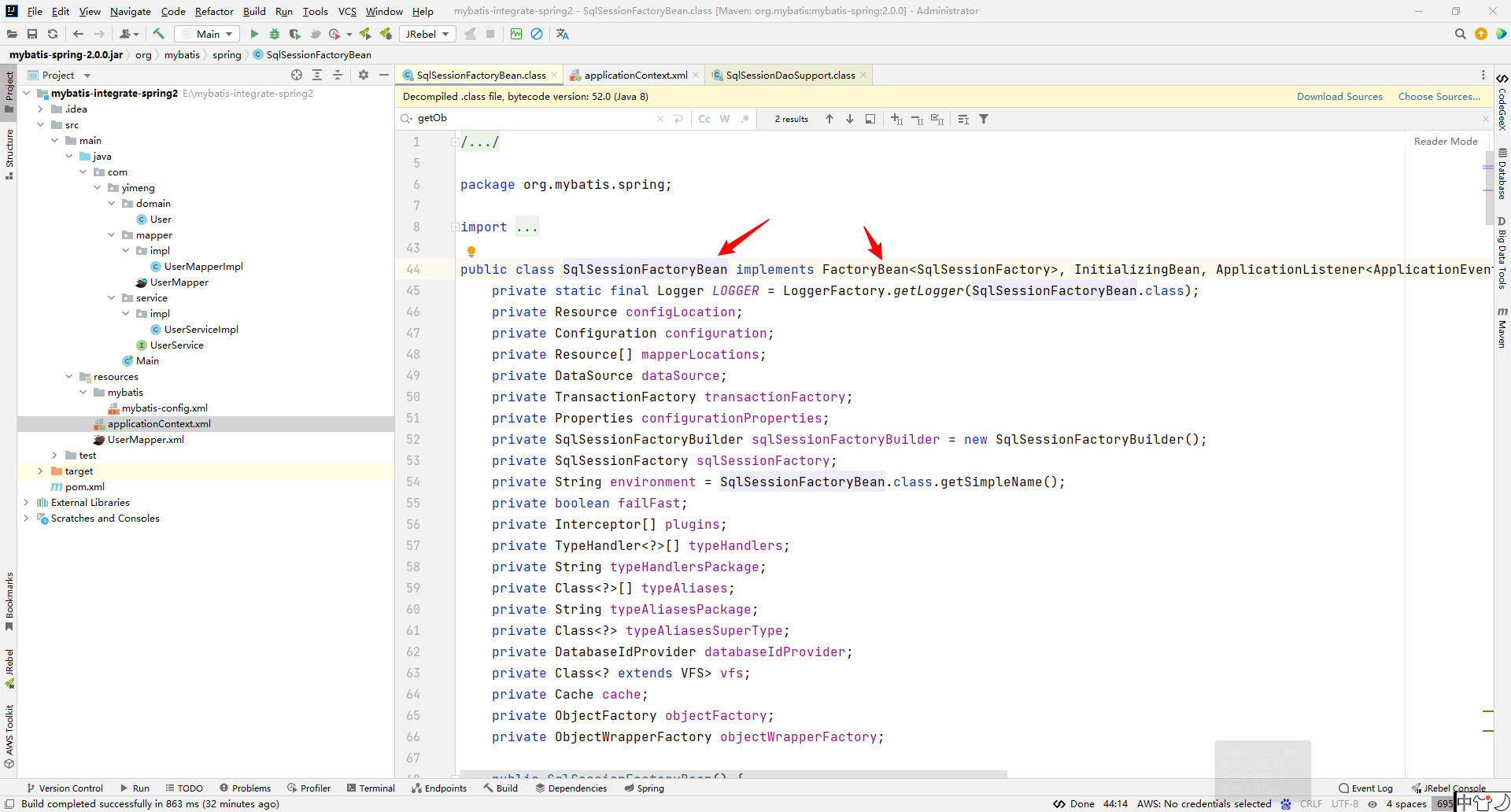Toggle the Bookmarks tool window sidebar button
The height and width of the screenshot is (812, 1511).
(x=9, y=602)
